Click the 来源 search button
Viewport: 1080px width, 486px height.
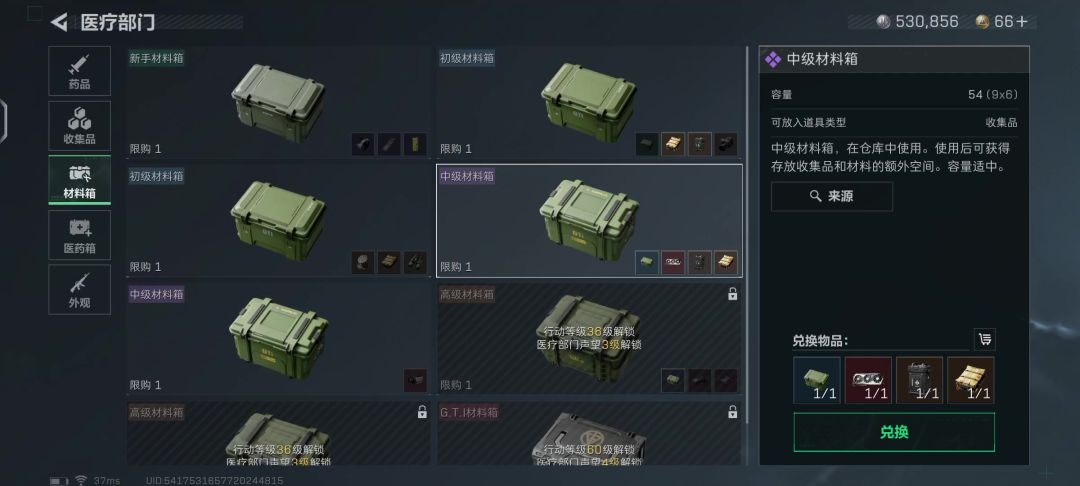[831, 196]
